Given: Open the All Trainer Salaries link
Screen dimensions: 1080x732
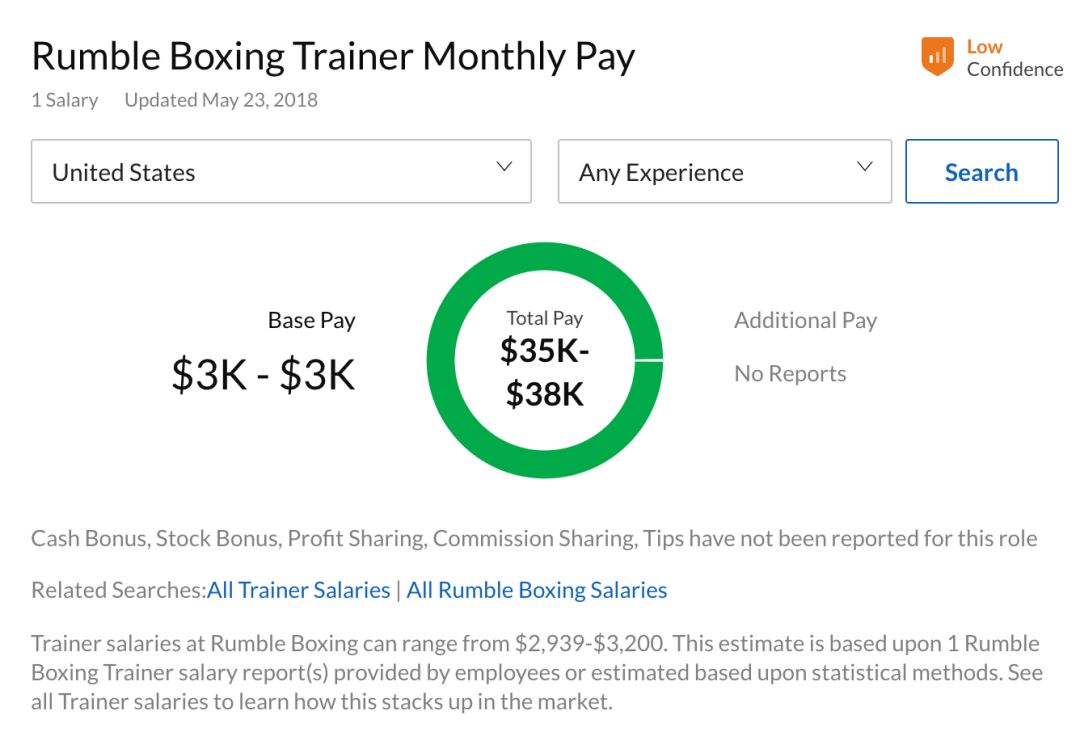Looking at the screenshot, I should pyautogui.click(x=298, y=590).
